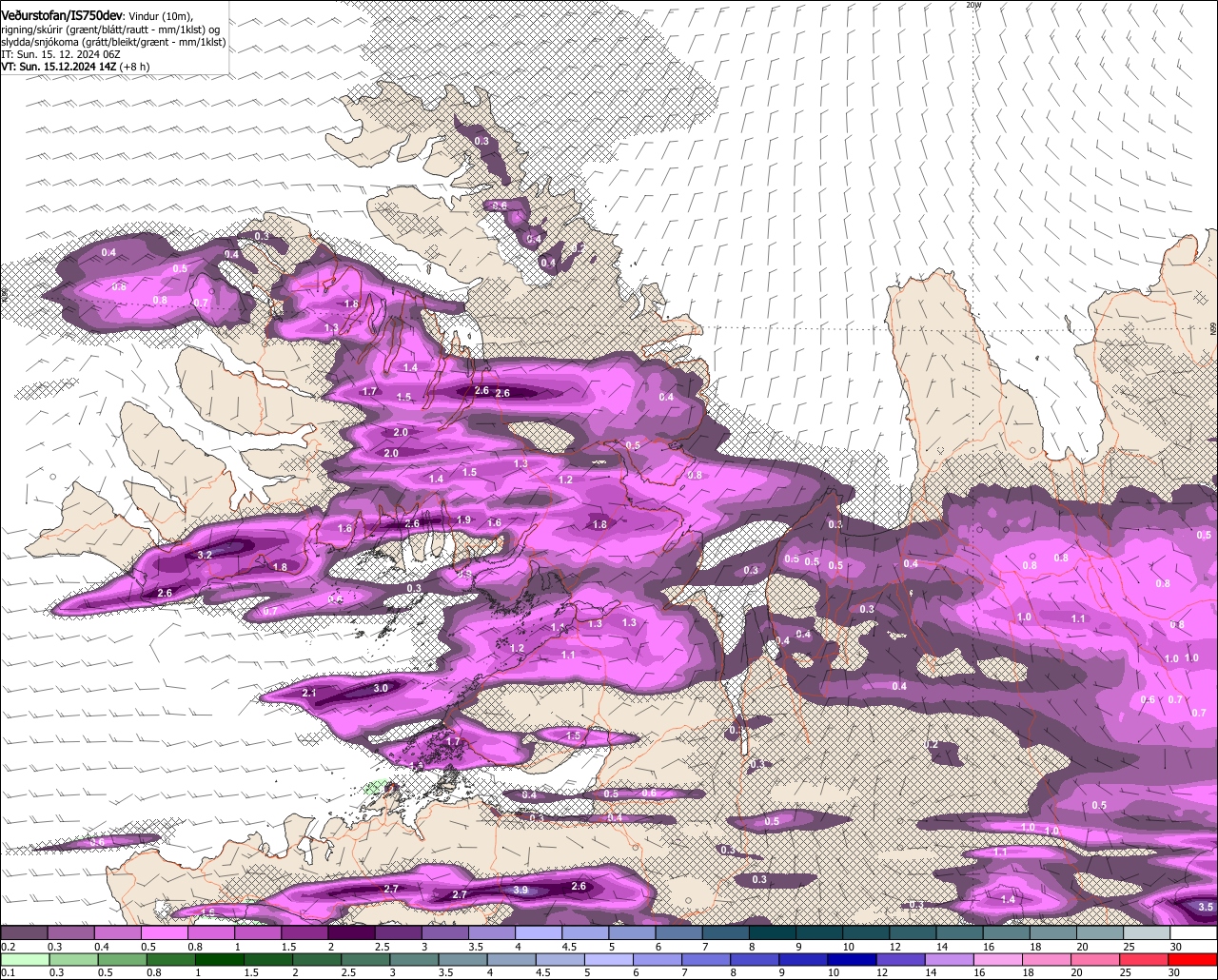Screen dimensions: 1218x980
Task: Click the '30' label in the snow legend row
Action: [x=1177, y=947]
